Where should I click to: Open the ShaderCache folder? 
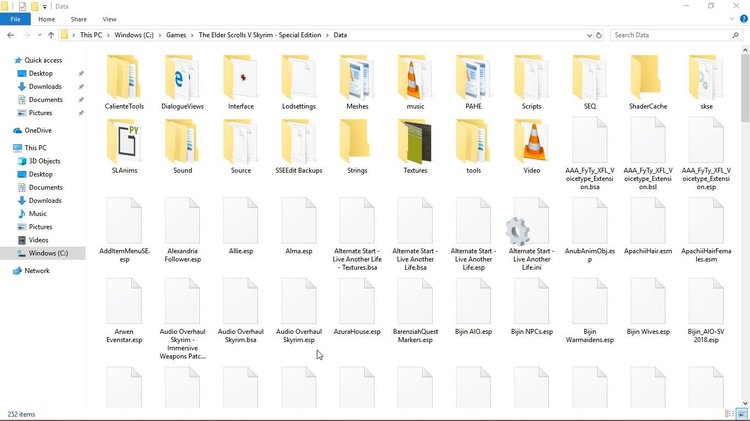(x=648, y=82)
